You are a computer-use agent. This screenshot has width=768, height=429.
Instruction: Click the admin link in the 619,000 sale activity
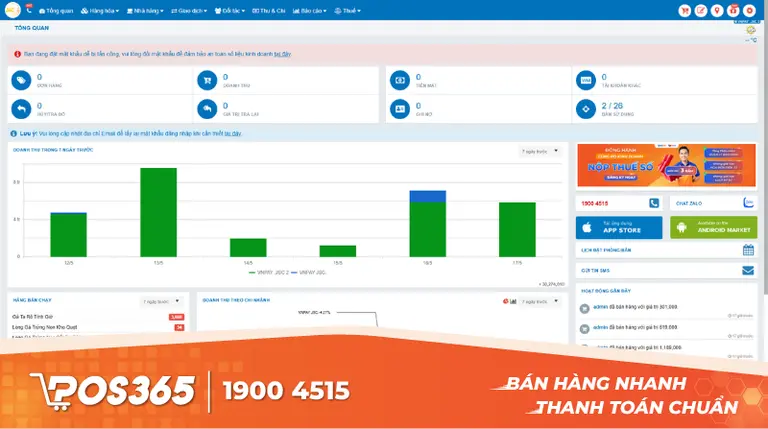click(600, 327)
